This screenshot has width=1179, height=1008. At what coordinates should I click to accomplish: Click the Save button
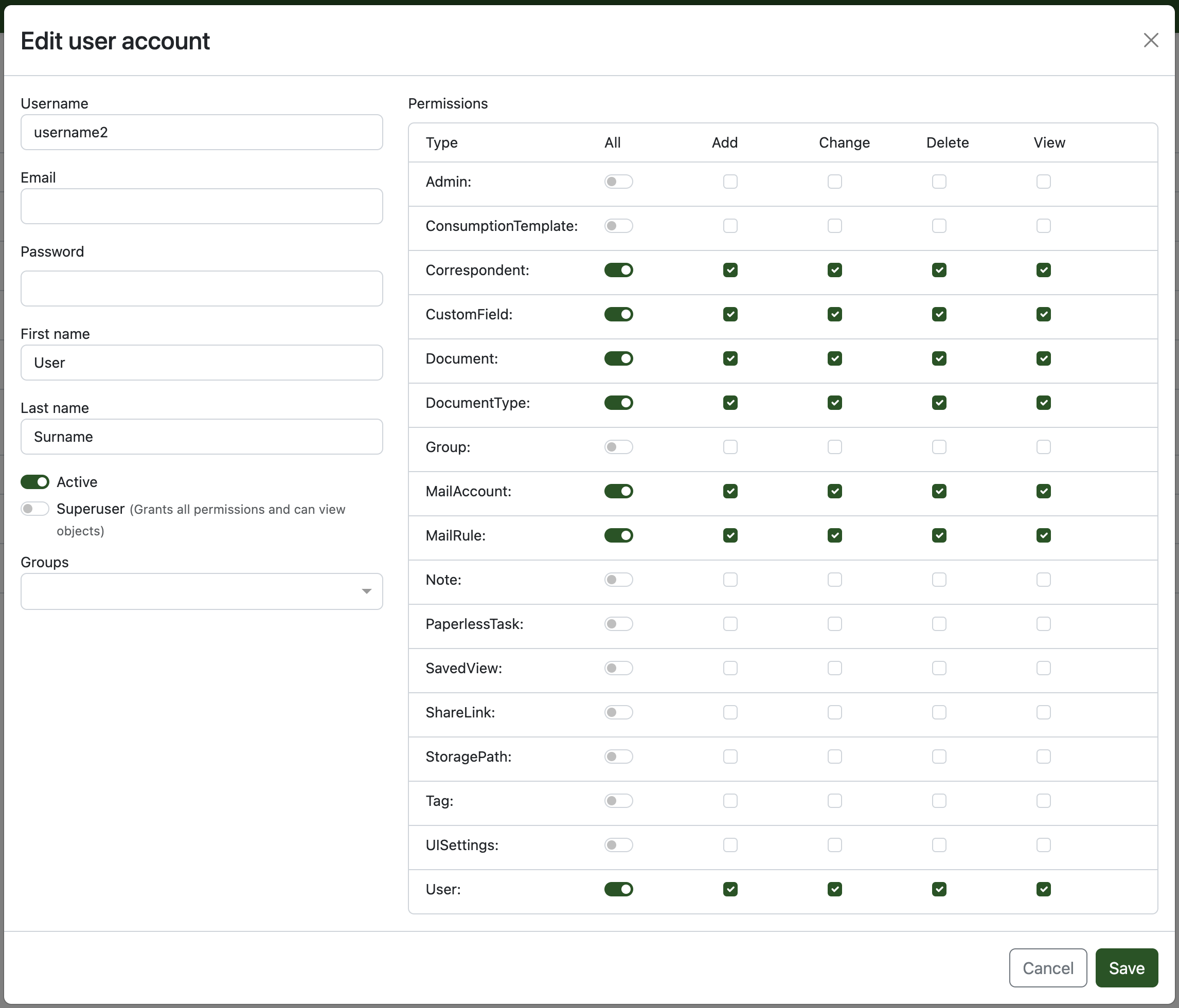tap(1126, 967)
